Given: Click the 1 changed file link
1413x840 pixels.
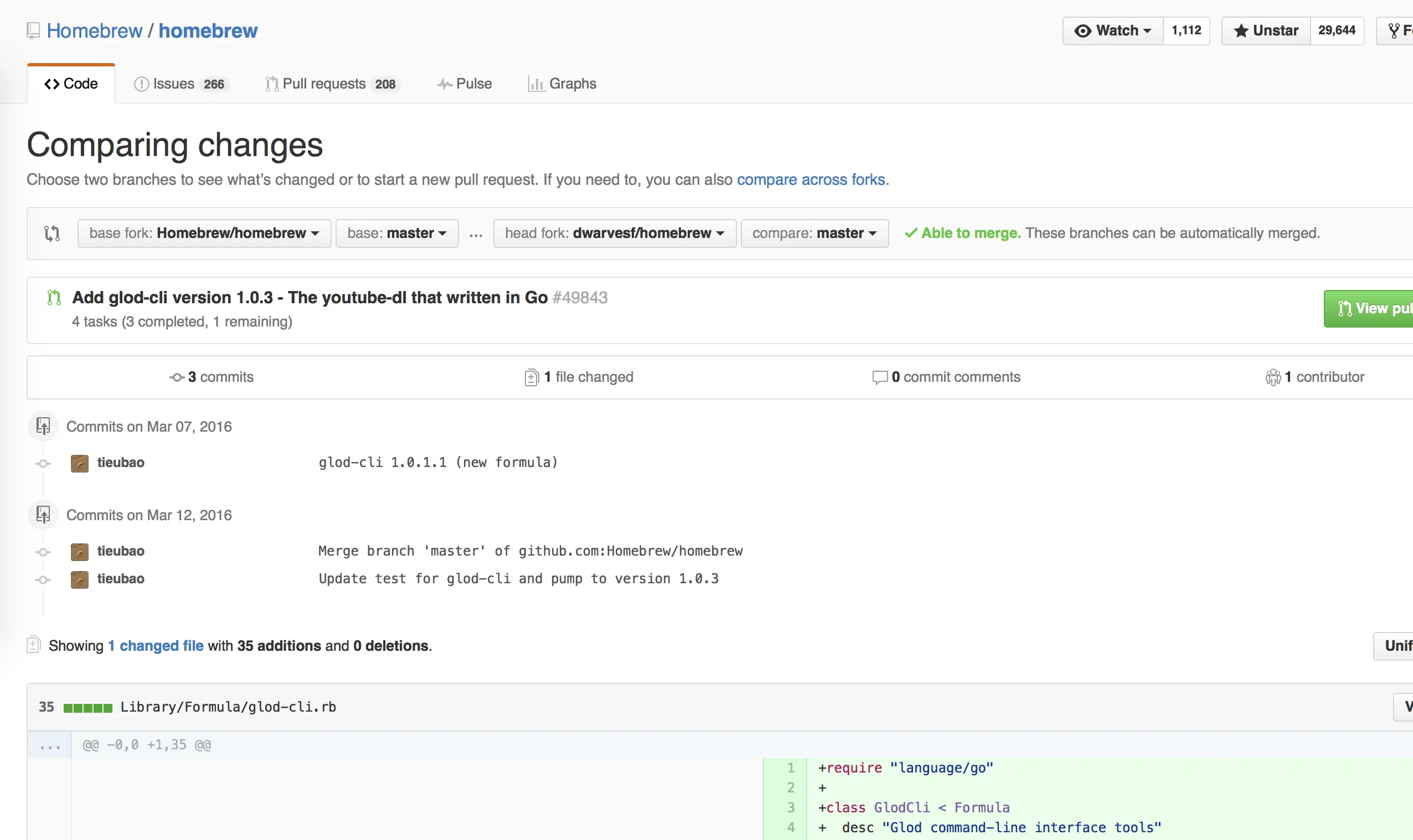Looking at the screenshot, I should click(x=156, y=646).
